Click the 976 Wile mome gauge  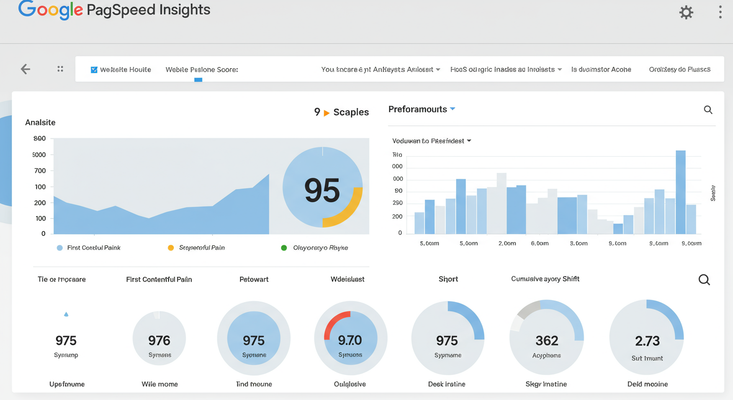tap(159, 338)
